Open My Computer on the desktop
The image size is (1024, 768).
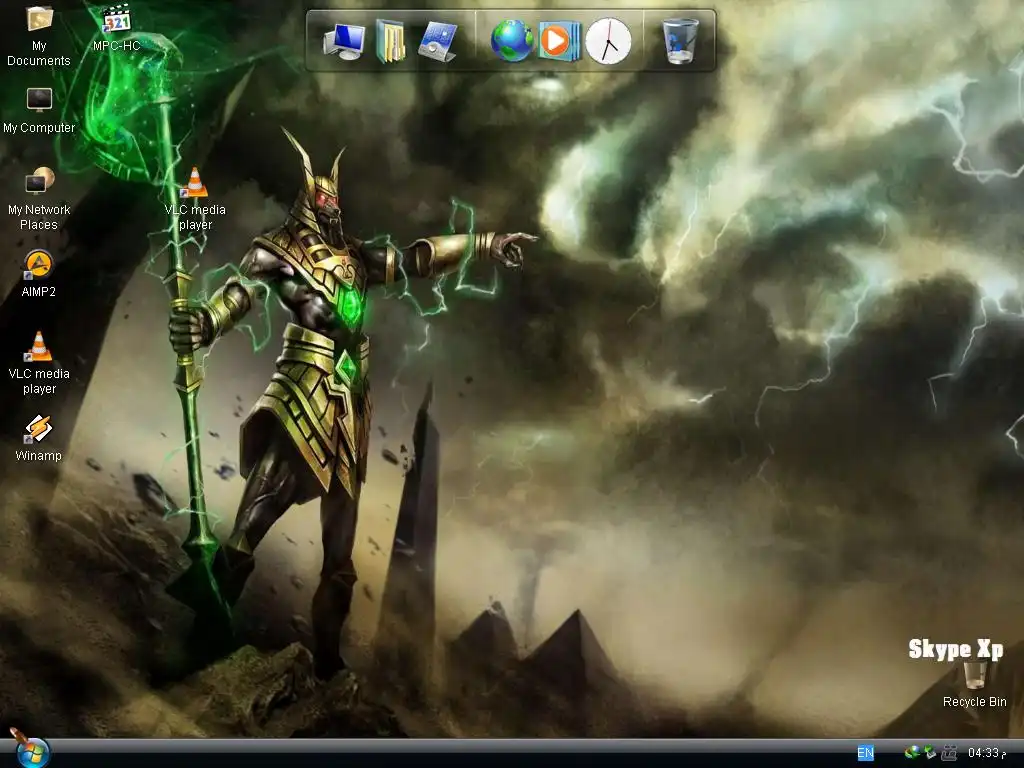(39, 111)
